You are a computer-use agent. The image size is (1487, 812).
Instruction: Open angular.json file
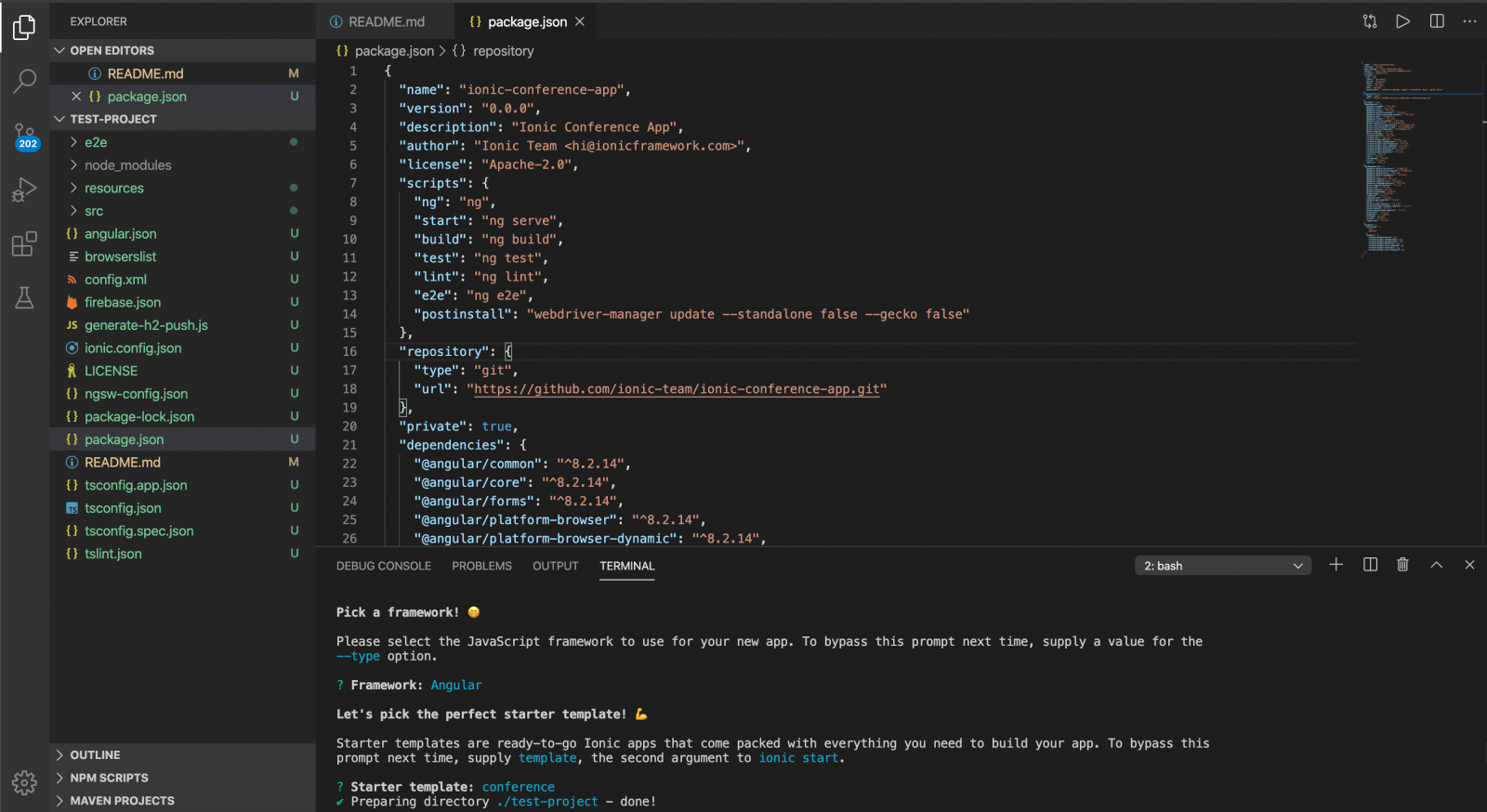pos(182,234)
